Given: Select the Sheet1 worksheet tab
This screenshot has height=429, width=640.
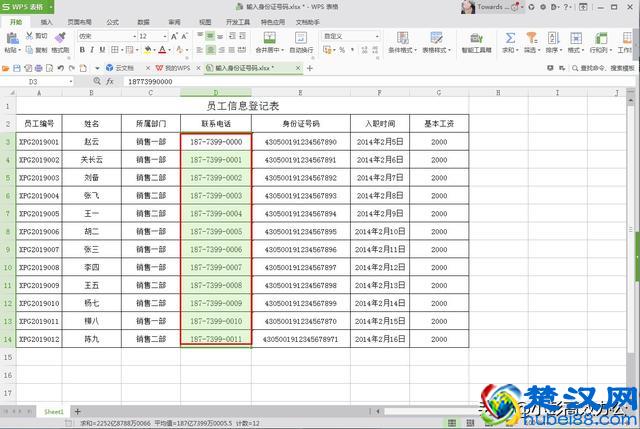Looking at the screenshot, I should pos(54,411).
